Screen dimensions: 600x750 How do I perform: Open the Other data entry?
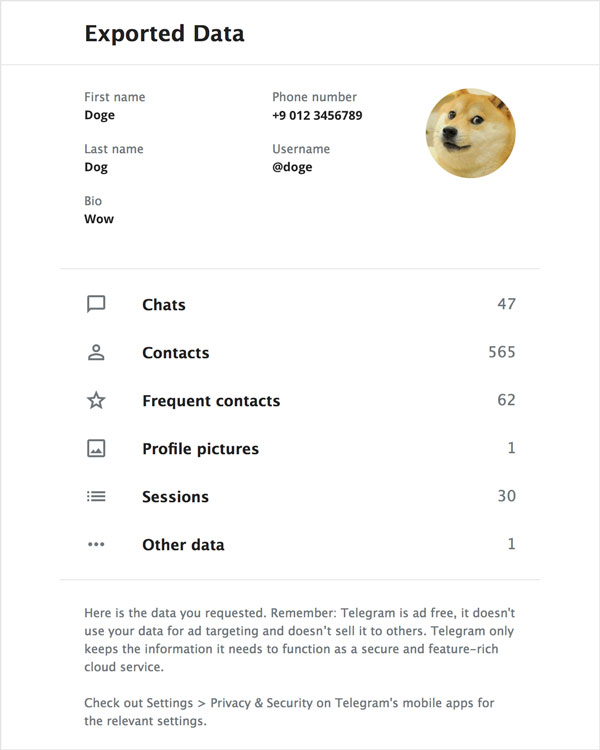(183, 545)
